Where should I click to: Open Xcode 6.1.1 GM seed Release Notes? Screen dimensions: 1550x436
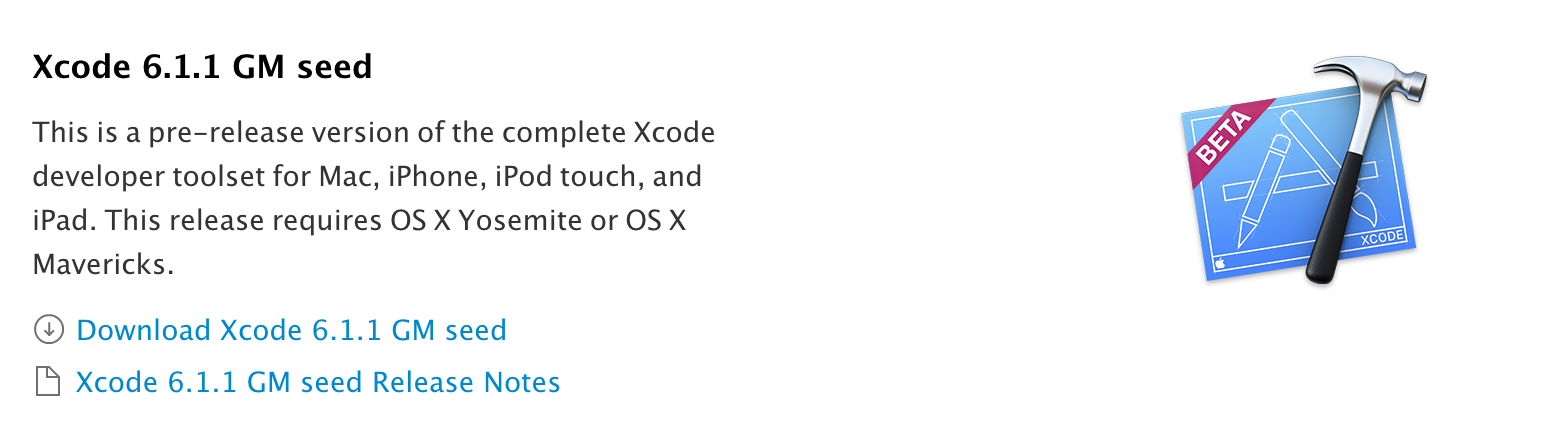pyautogui.click(x=318, y=382)
